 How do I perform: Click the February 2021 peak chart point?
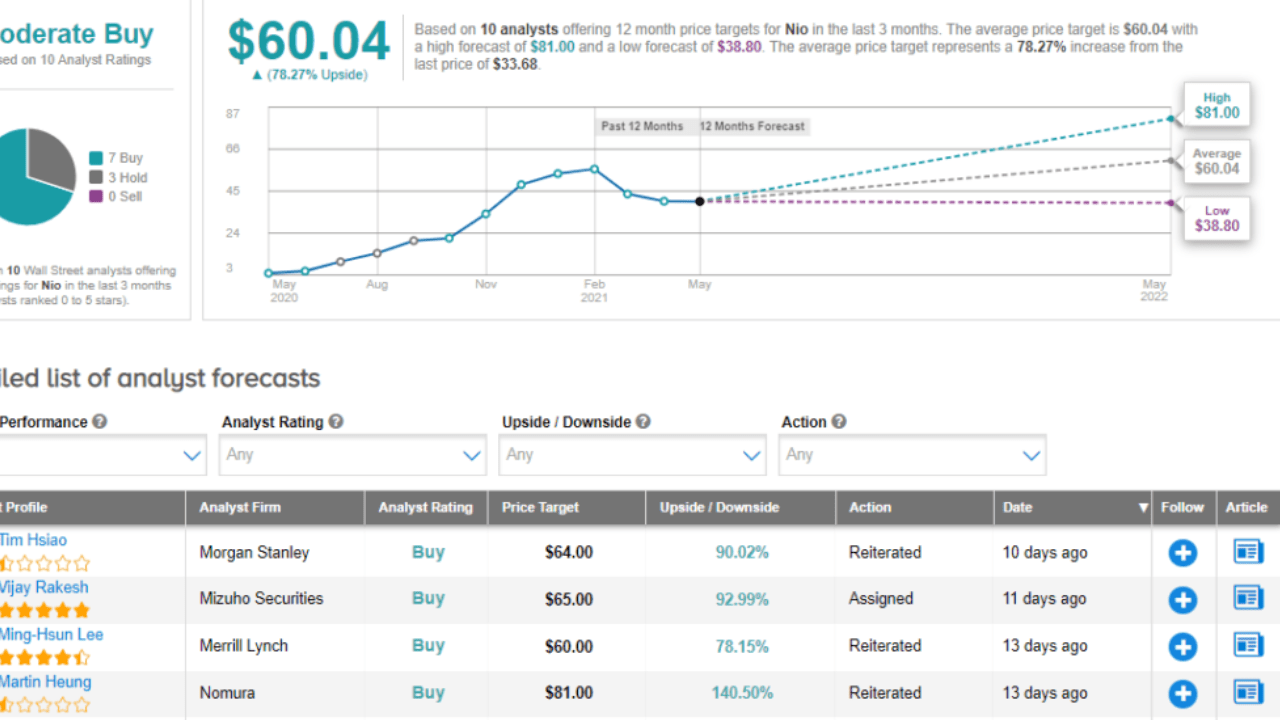594,169
